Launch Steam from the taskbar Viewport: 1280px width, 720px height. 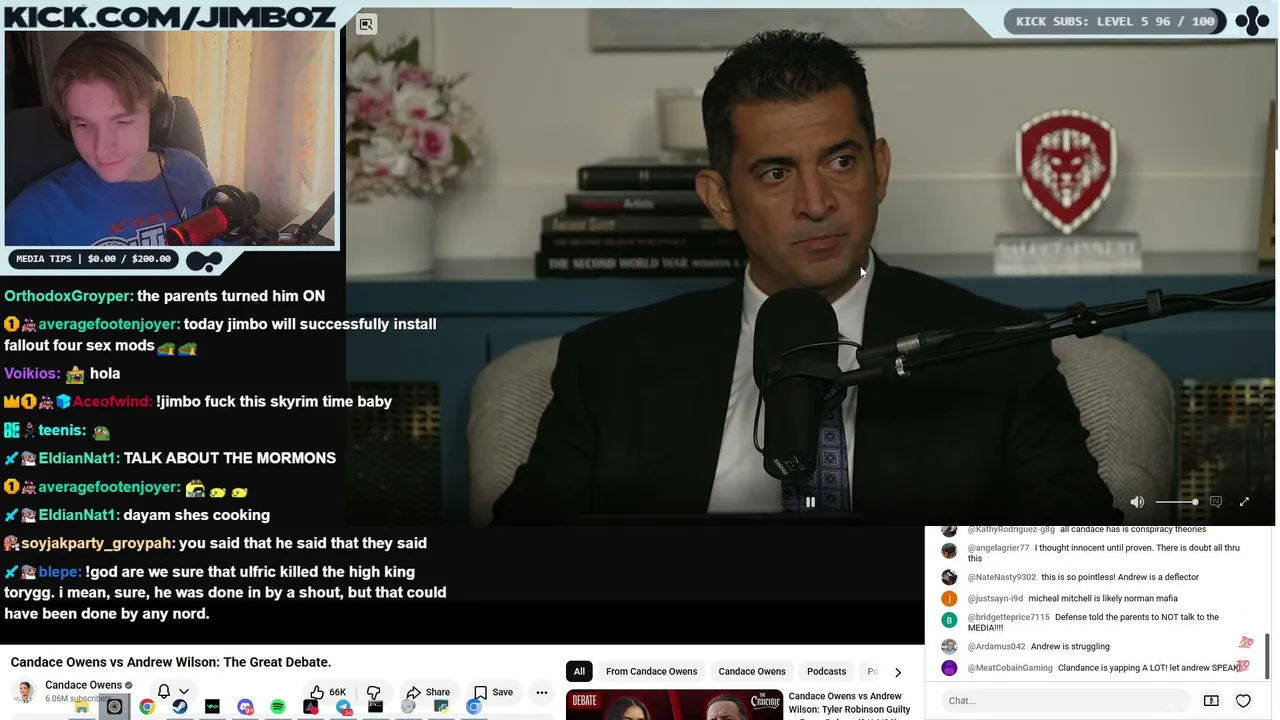(179, 707)
